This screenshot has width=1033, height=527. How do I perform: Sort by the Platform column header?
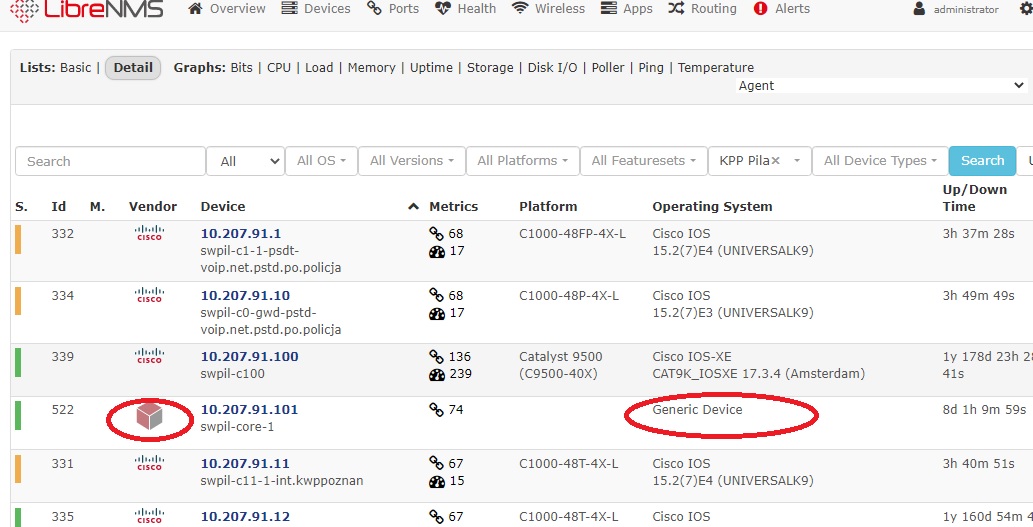[x=548, y=206]
